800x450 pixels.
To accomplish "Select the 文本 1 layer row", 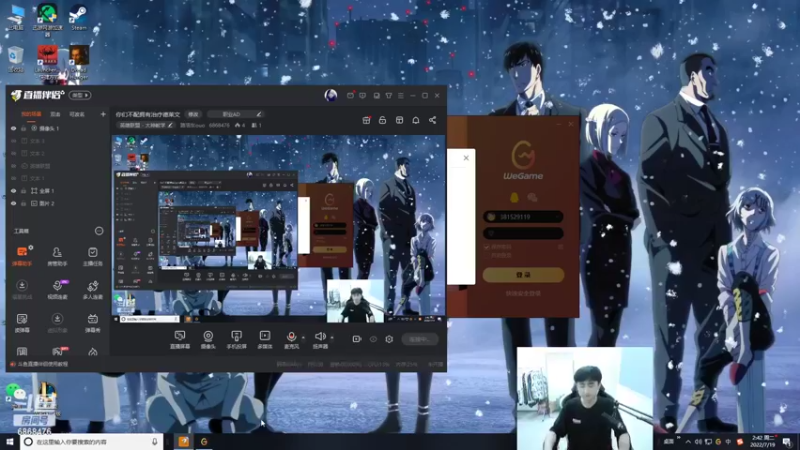I will pos(58,178).
